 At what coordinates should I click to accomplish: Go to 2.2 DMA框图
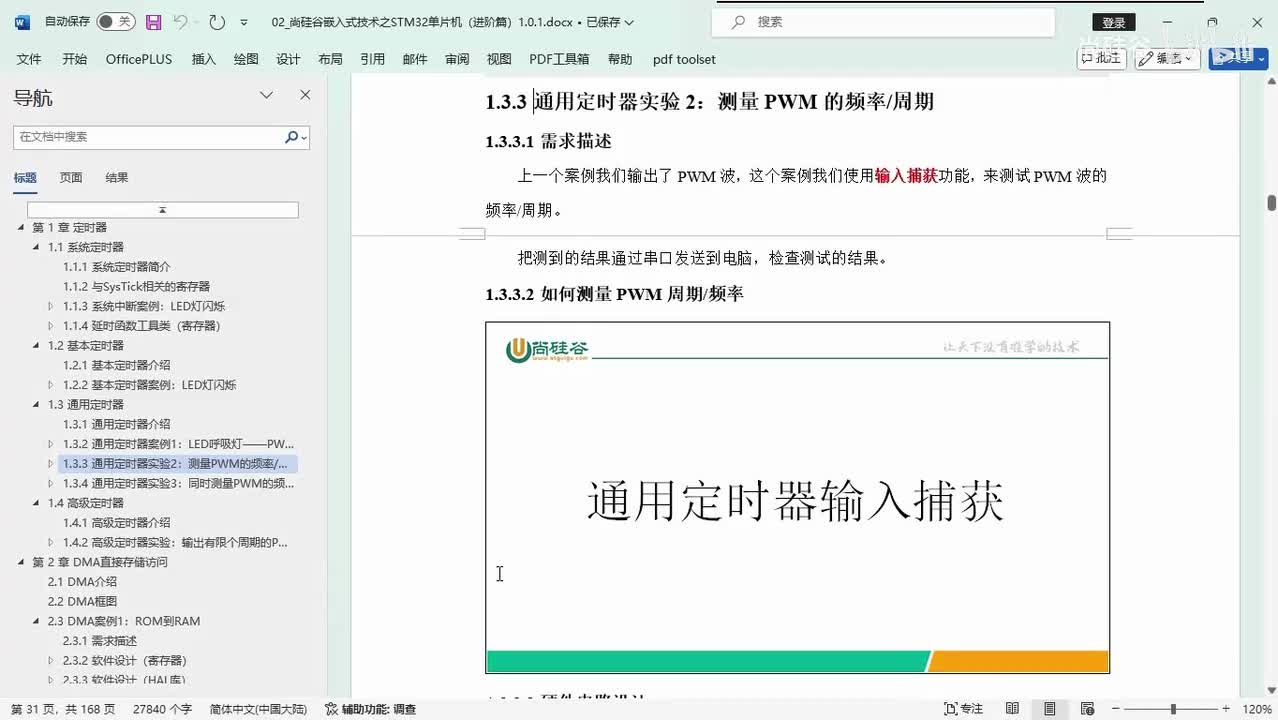point(82,602)
